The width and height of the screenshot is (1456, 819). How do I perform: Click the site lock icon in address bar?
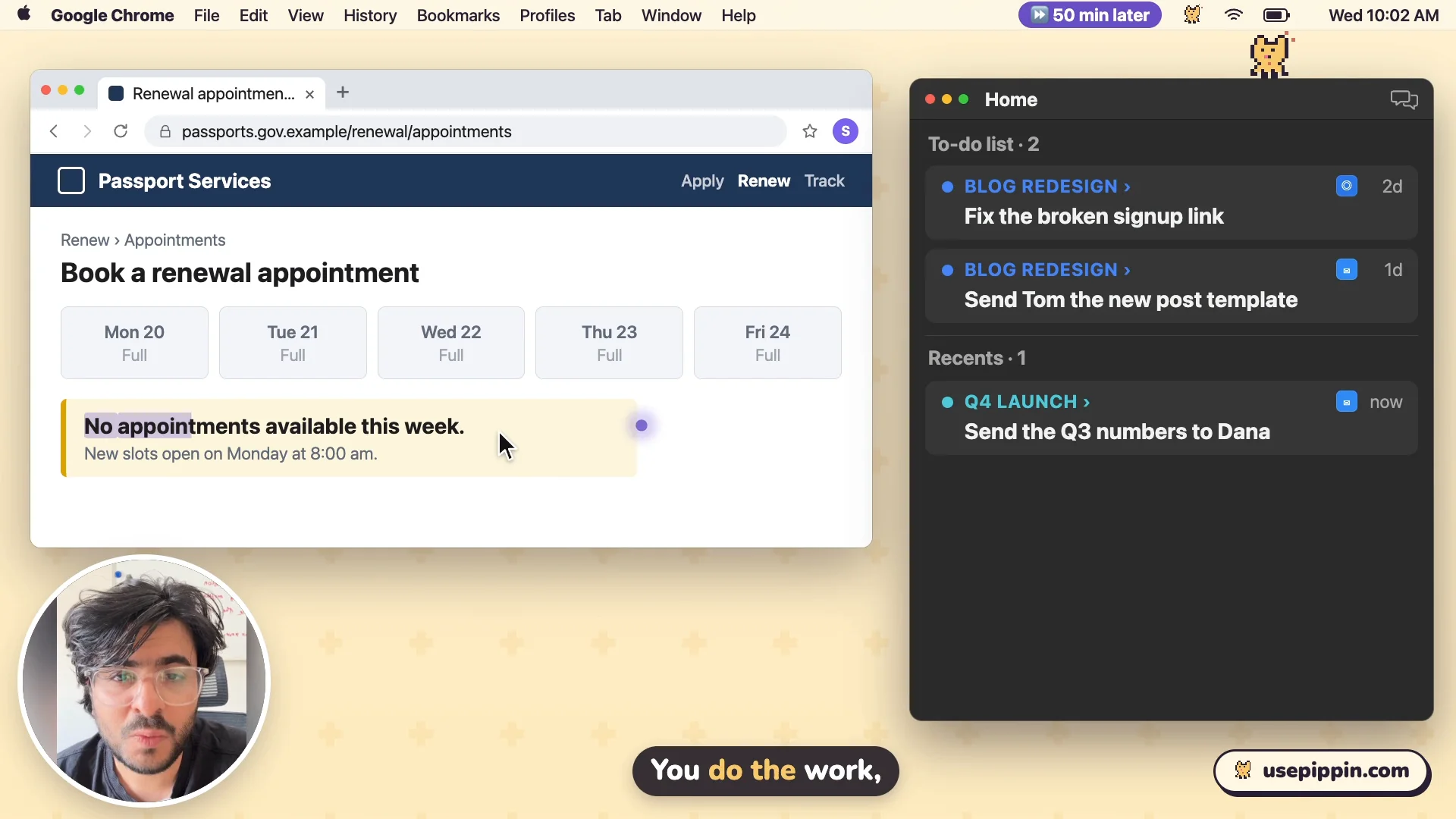coord(165,132)
